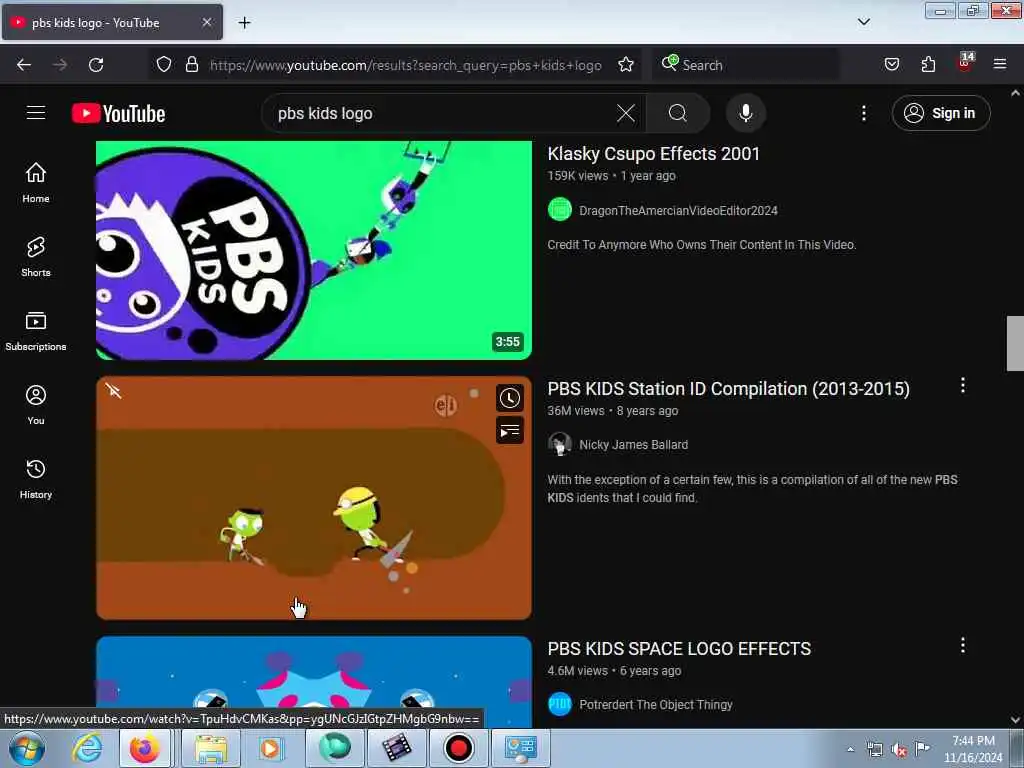Play the Klasky Csupo PBS Kids thumbnail
1024x768 pixels.
[313, 250]
